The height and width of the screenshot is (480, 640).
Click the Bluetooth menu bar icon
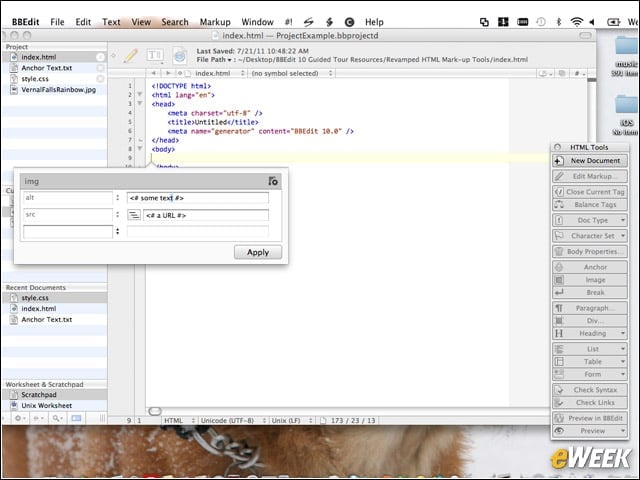tap(559, 22)
